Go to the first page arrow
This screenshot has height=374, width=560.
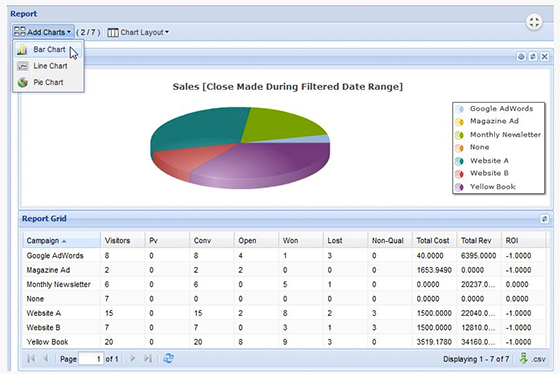[x=31, y=358]
